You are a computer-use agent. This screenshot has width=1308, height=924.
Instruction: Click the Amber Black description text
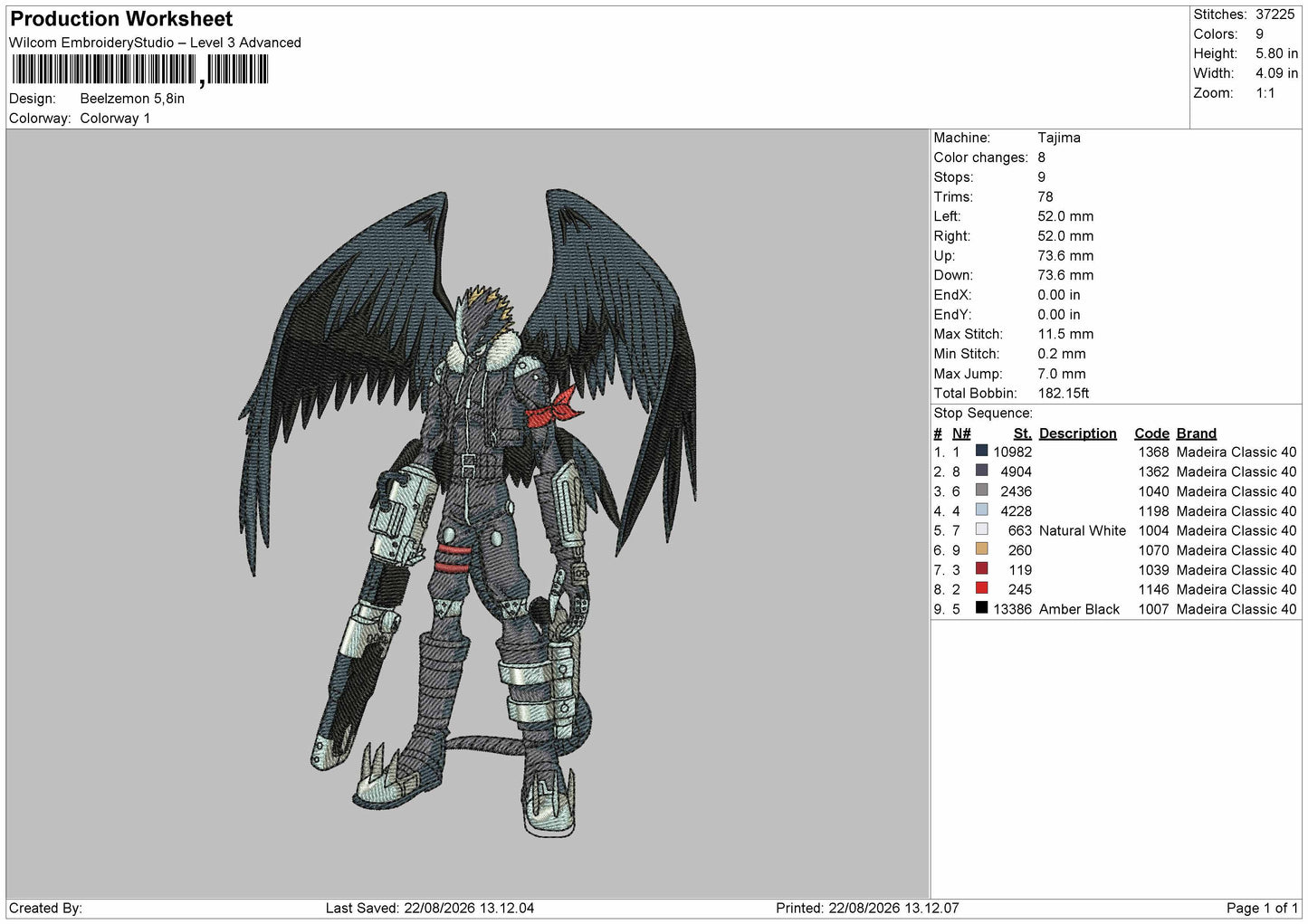pyautogui.click(x=1079, y=610)
